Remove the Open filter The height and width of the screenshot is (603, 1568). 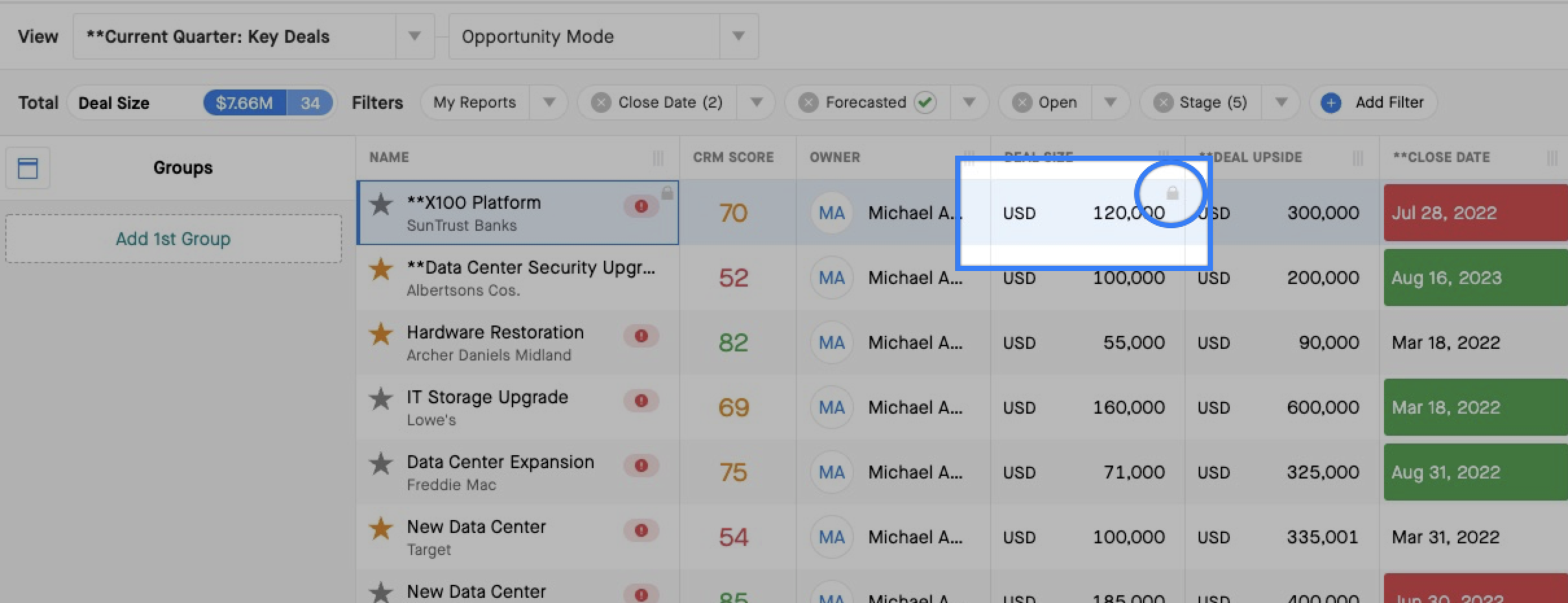tap(1022, 102)
